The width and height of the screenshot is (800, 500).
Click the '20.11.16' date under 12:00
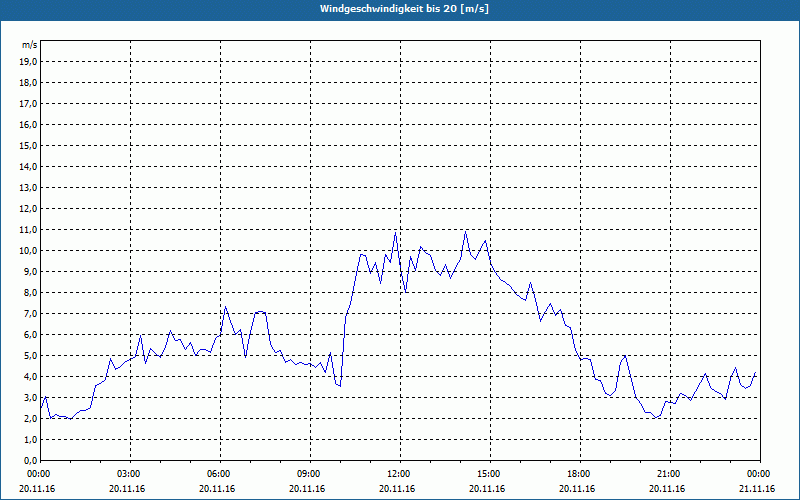coord(397,489)
